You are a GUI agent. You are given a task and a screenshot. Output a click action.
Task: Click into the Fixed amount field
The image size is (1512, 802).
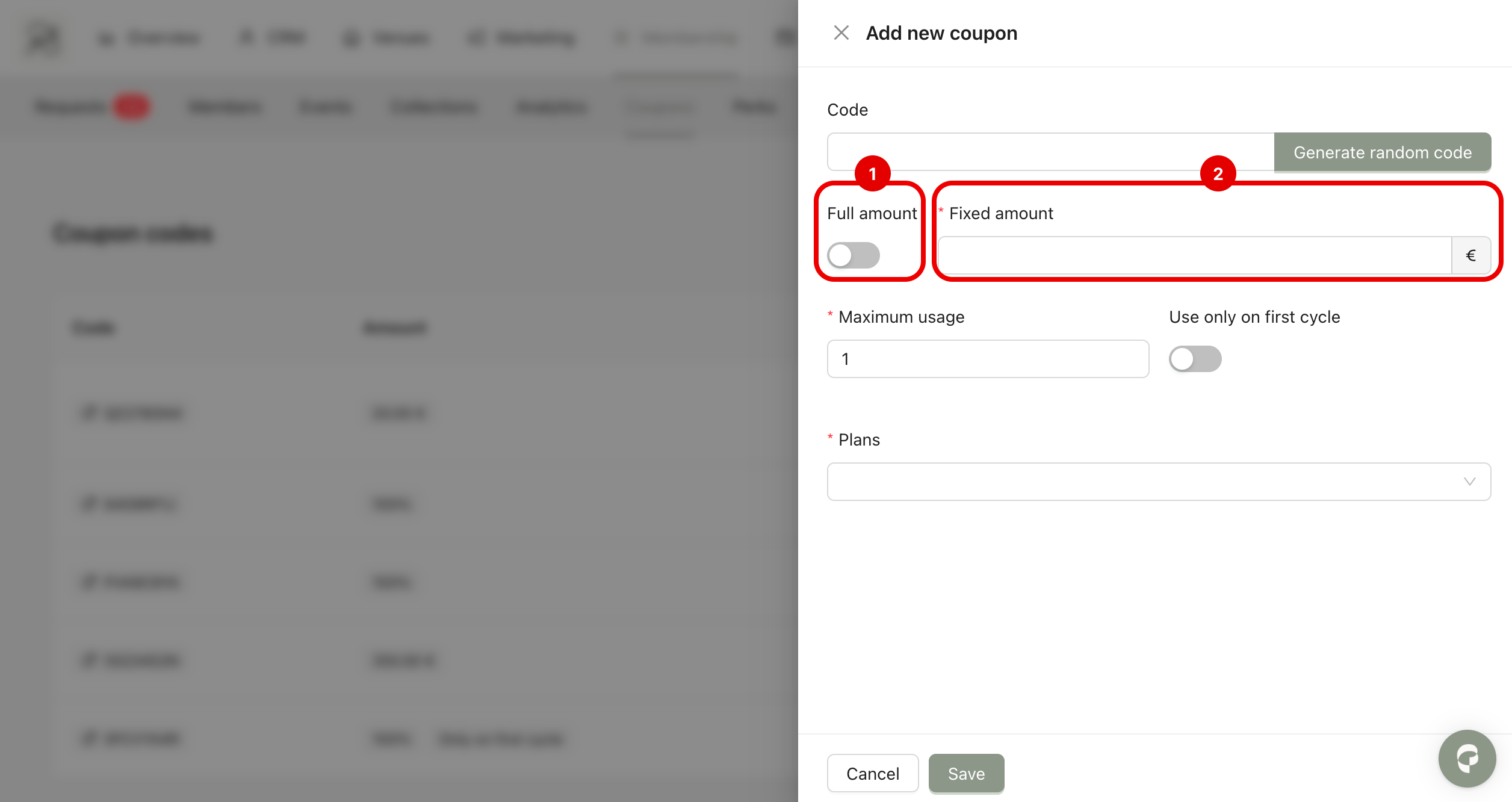(1194, 255)
